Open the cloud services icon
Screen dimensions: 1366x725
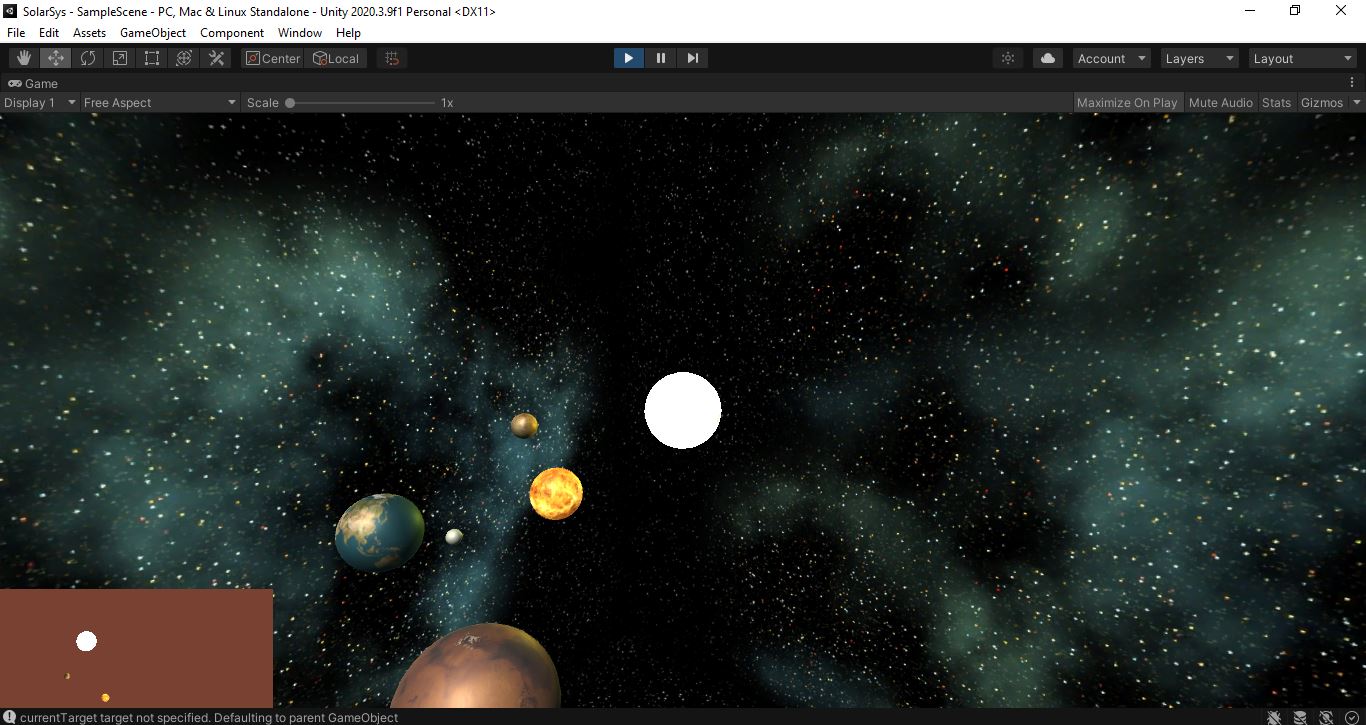click(x=1048, y=58)
